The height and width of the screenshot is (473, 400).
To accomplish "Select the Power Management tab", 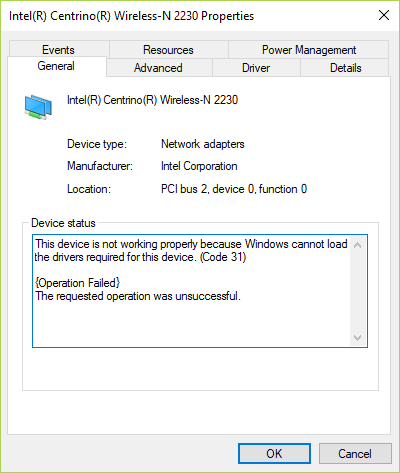I will pyautogui.click(x=309, y=50).
